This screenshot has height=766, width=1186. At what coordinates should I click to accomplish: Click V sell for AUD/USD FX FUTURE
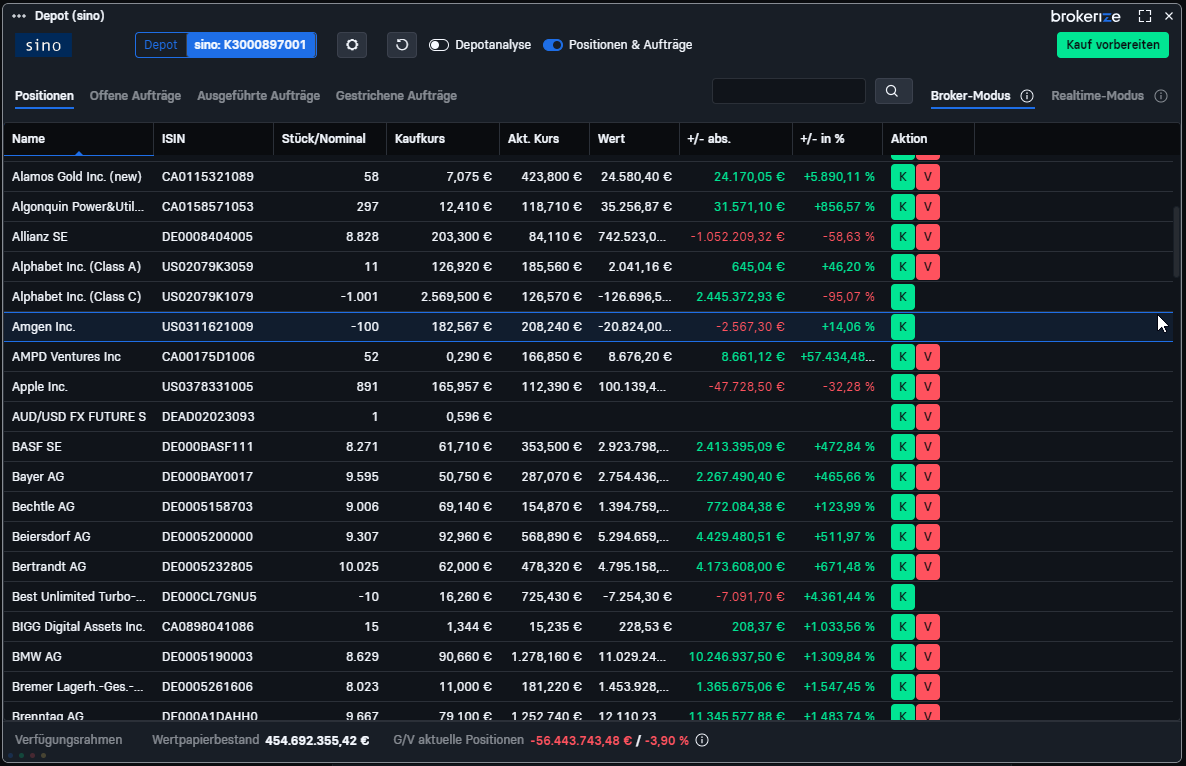[x=927, y=417]
